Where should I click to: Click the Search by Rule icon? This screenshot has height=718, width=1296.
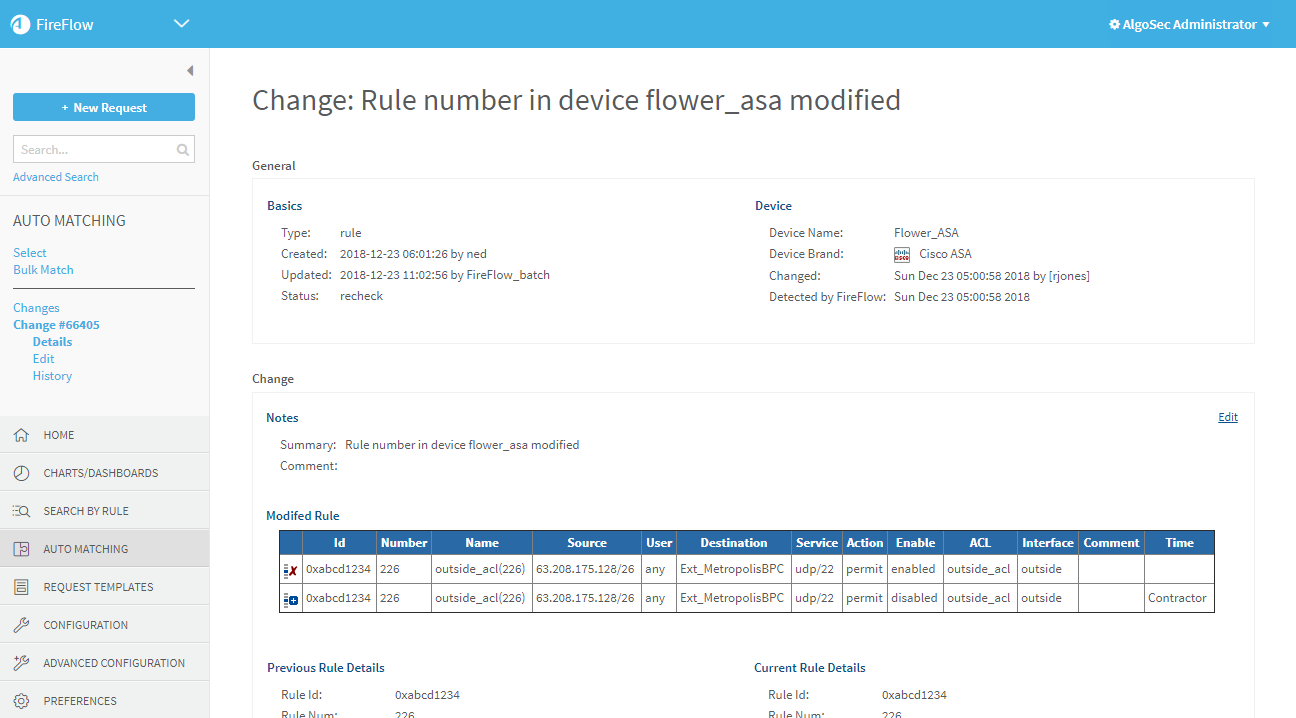[21, 511]
